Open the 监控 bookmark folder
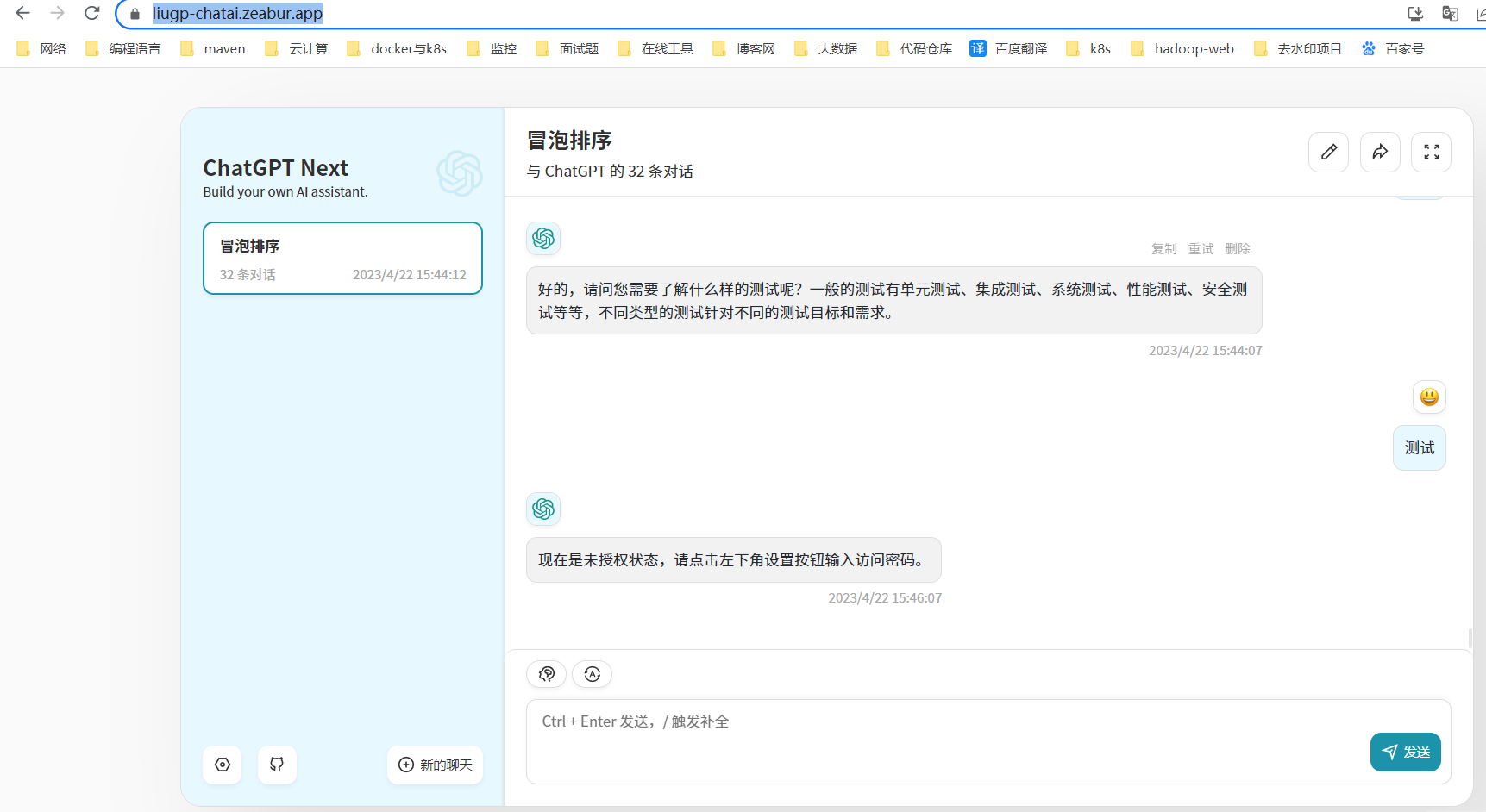Screen dimensions: 1486x812 (492, 48)
